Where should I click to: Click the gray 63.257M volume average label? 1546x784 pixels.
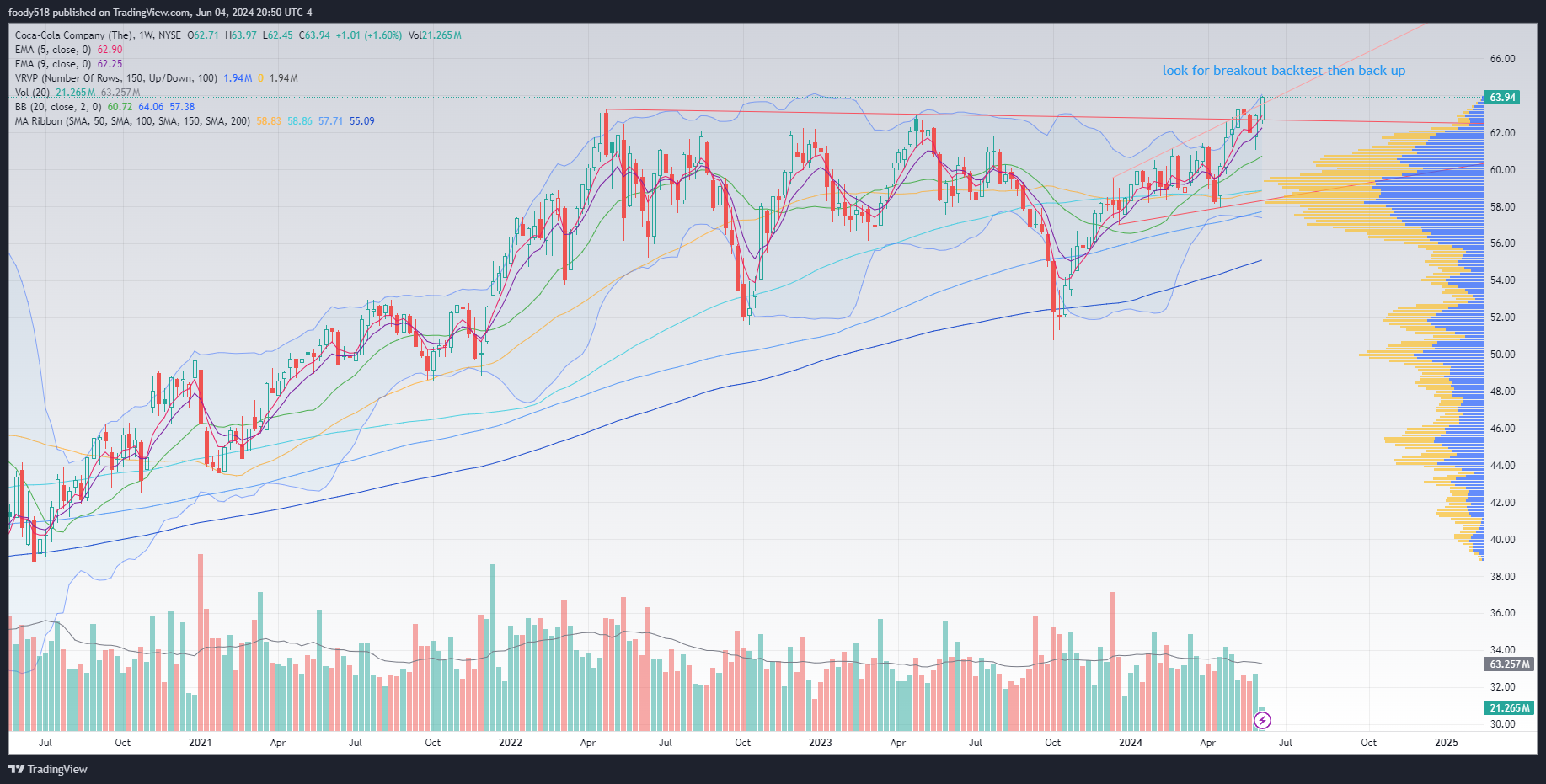pyautogui.click(x=1509, y=664)
